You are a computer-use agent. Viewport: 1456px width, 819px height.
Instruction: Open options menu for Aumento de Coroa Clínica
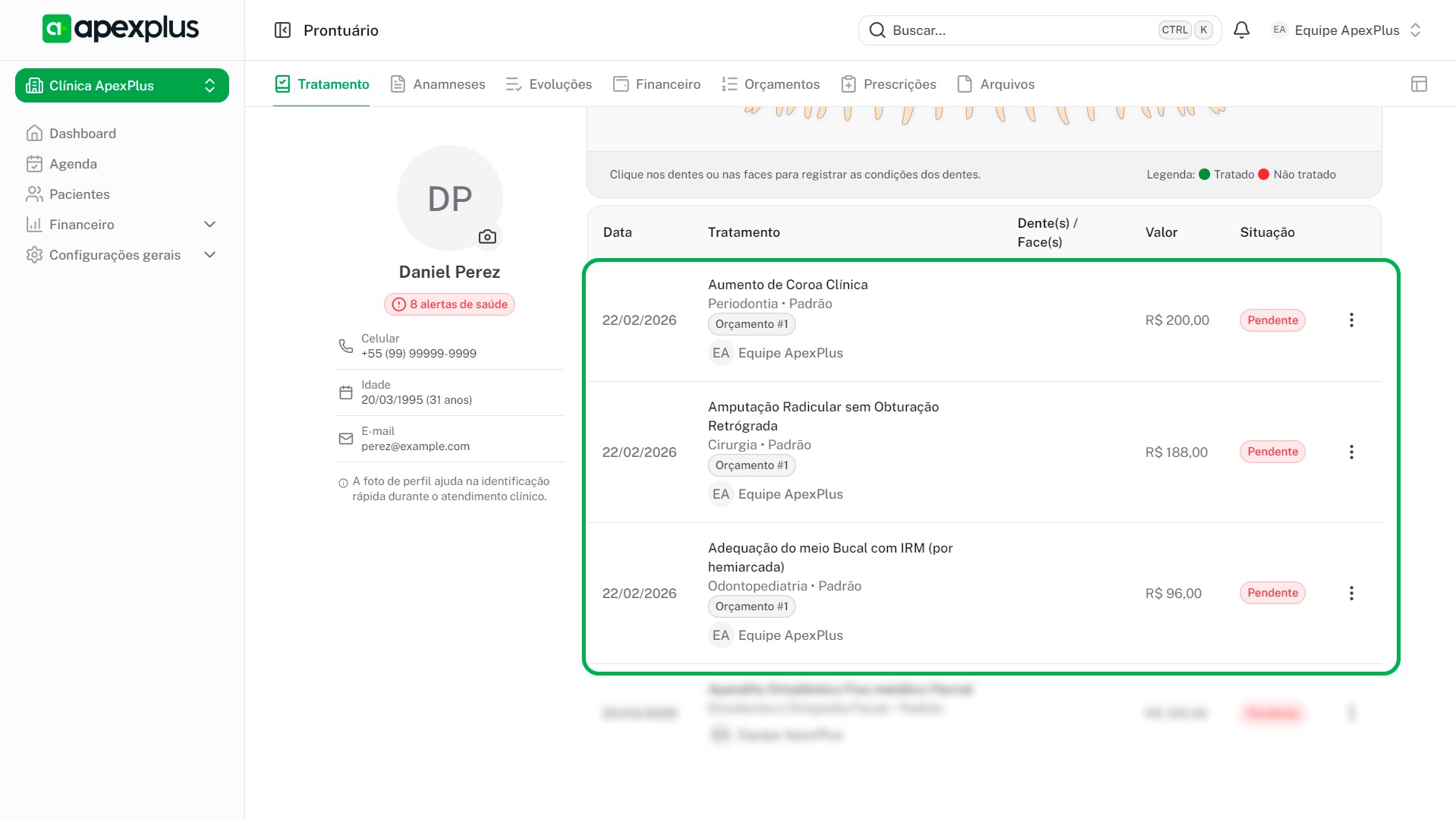pos(1351,320)
